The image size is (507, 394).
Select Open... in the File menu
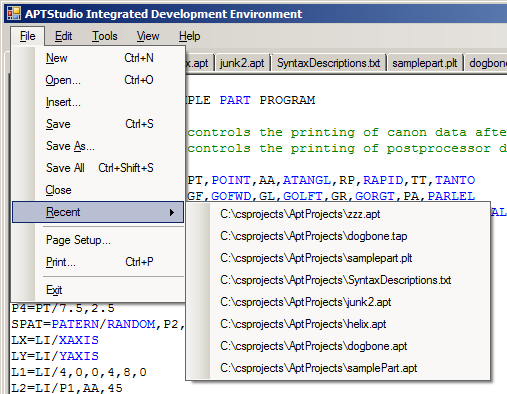(x=98, y=80)
